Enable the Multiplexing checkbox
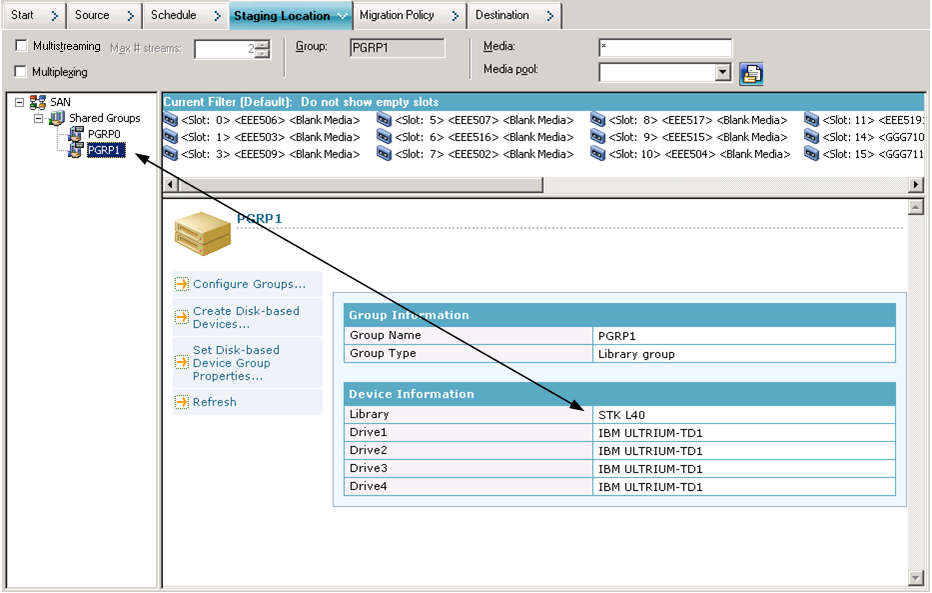 coord(22,72)
